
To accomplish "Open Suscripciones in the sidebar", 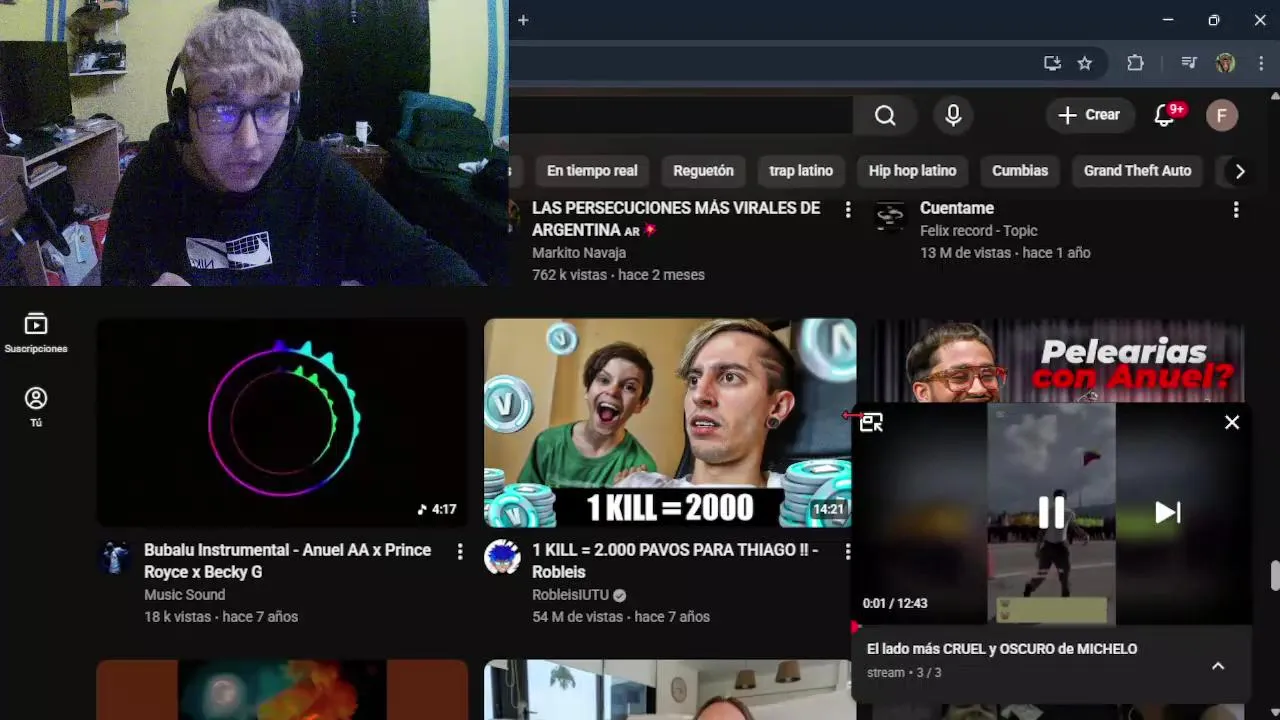I will point(36,333).
